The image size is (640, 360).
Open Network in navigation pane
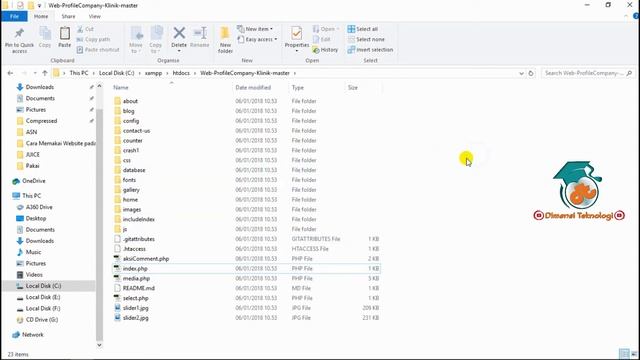coord(33,335)
